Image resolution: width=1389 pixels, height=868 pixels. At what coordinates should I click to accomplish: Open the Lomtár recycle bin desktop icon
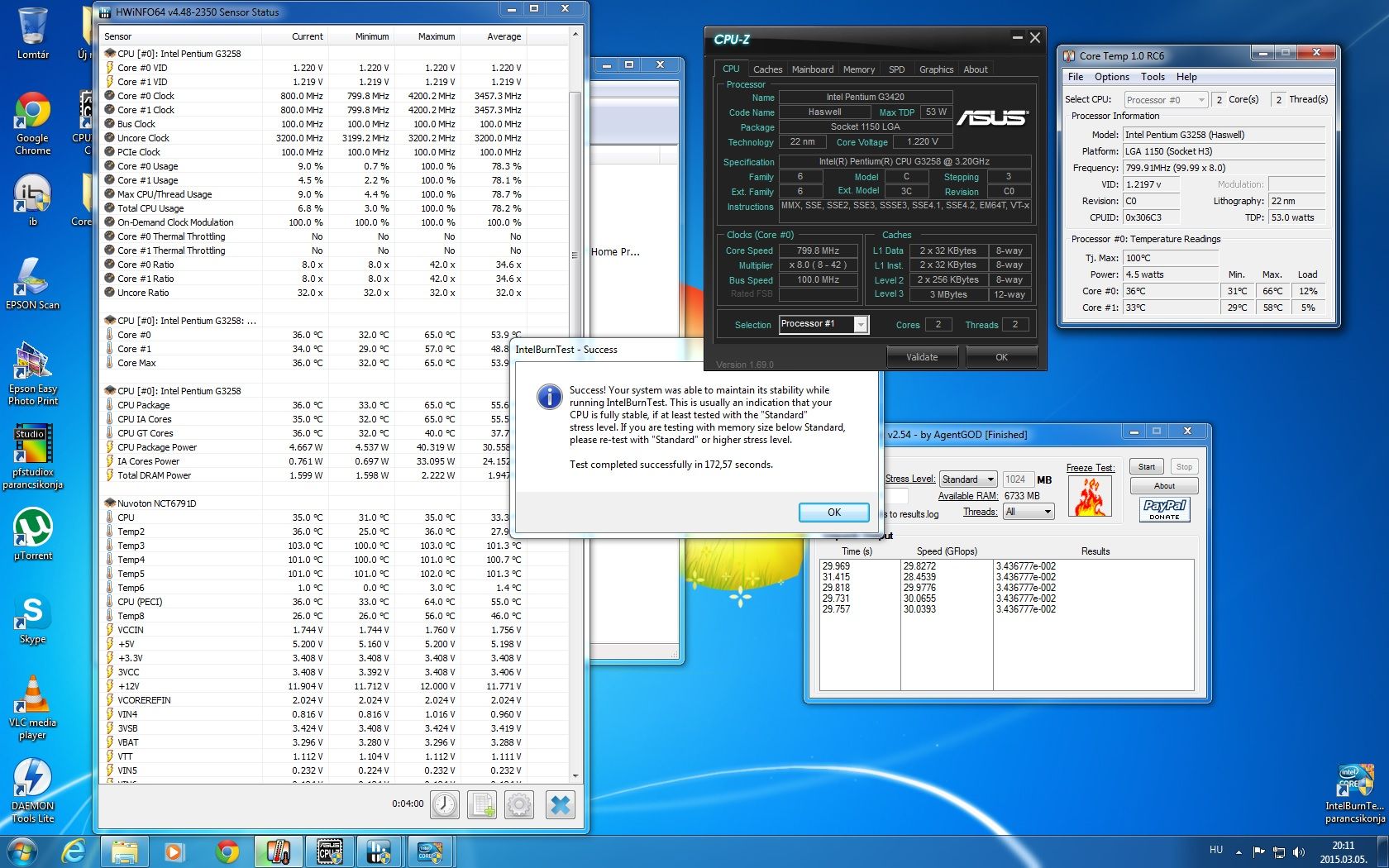33,33
